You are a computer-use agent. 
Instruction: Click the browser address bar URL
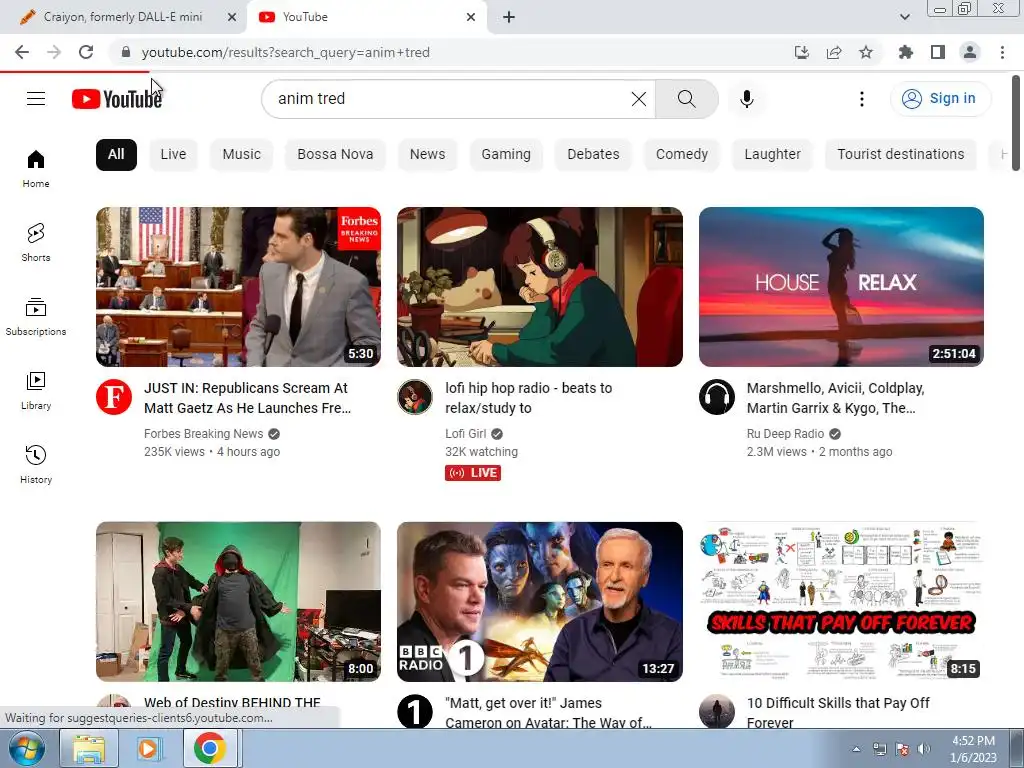pos(285,52)
